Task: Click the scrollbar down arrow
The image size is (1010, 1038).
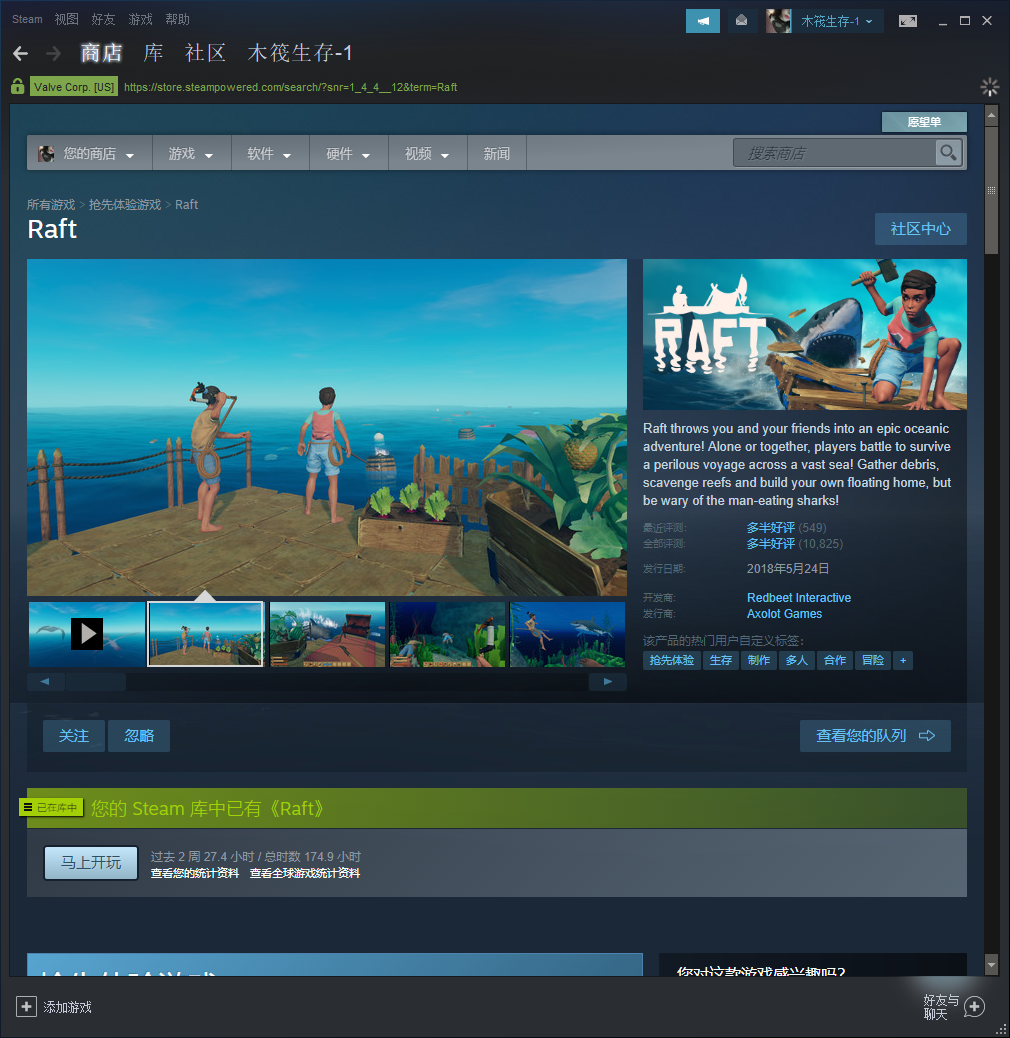Action: coord(991,965)
